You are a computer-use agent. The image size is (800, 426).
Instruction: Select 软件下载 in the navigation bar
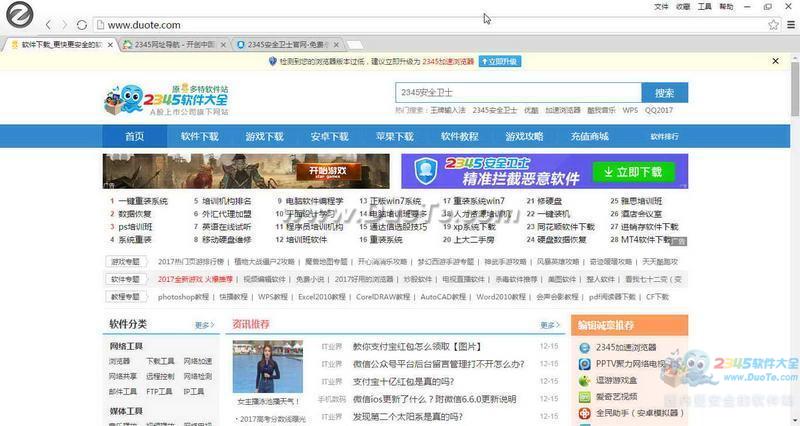(x=199, y=136)
